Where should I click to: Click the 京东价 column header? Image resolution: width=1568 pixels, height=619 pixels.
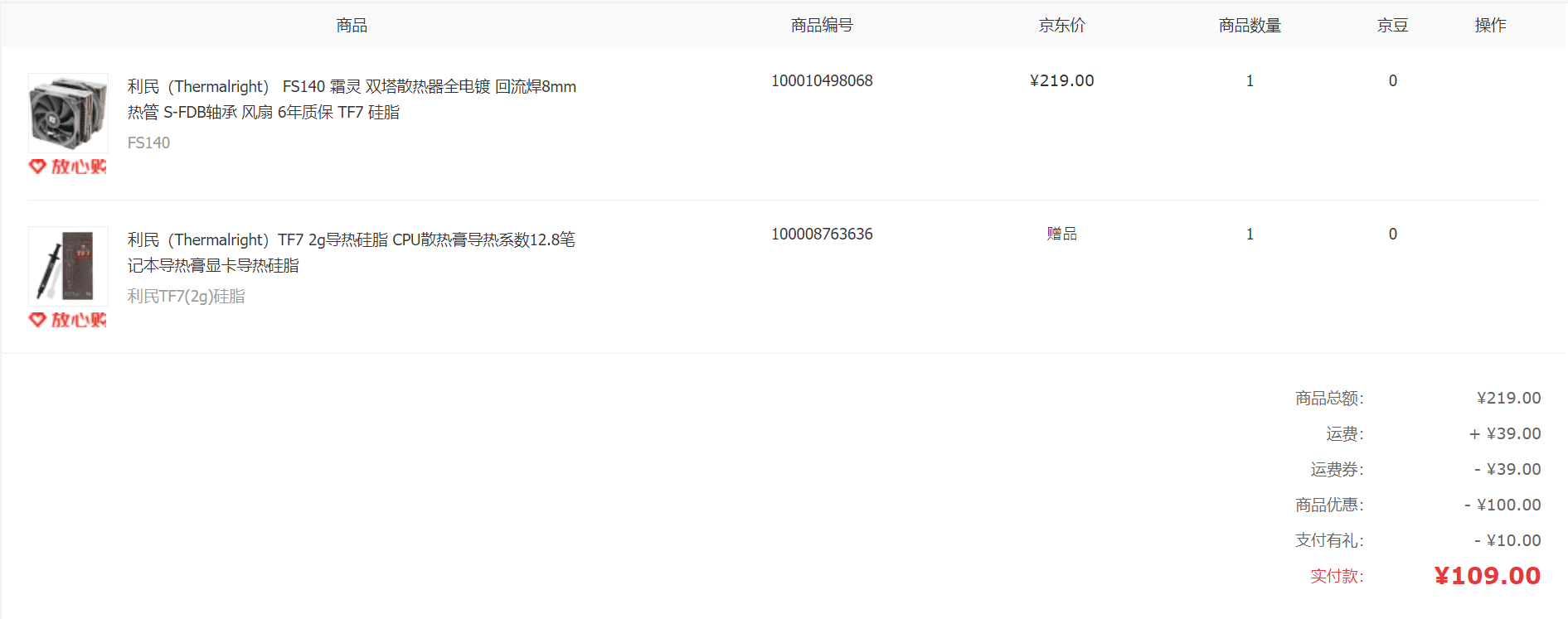1061,26
